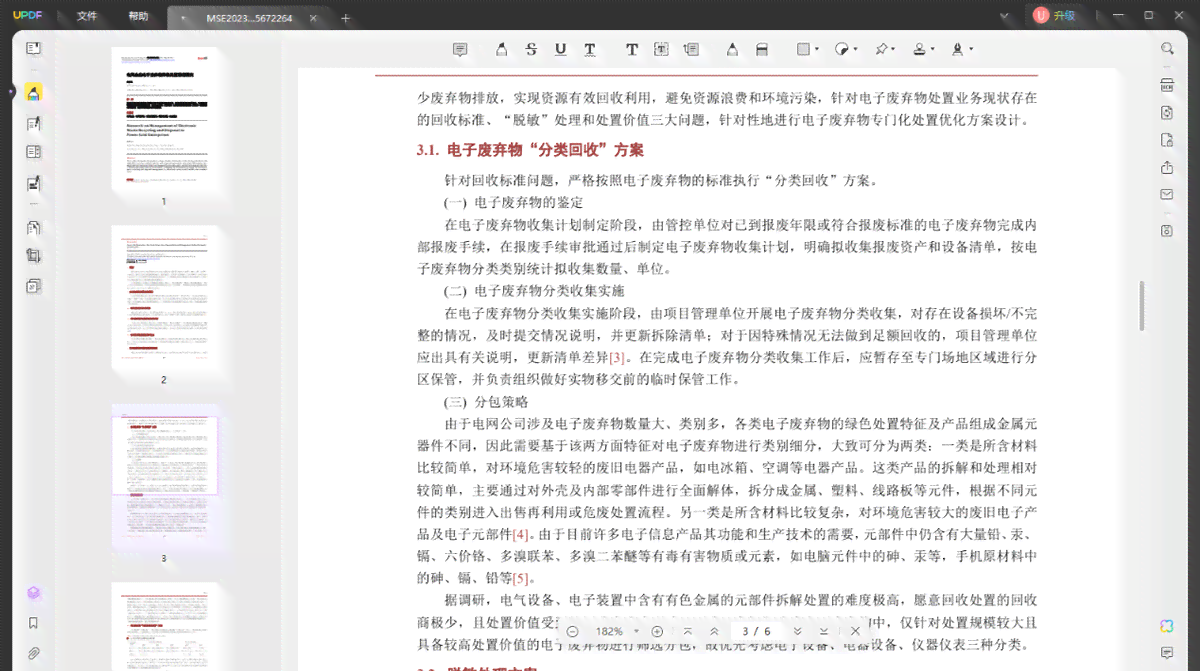Select the eraser tool

[762, 49]
